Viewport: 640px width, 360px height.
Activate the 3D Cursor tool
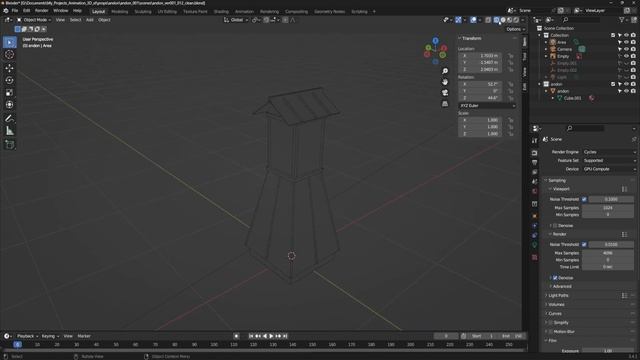point(9,54)
